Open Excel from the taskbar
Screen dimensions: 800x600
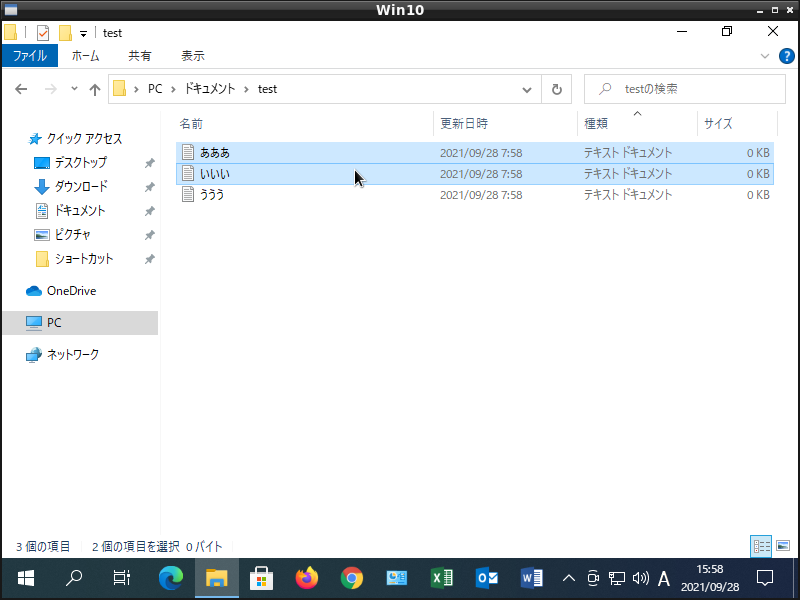click(442, 578)
